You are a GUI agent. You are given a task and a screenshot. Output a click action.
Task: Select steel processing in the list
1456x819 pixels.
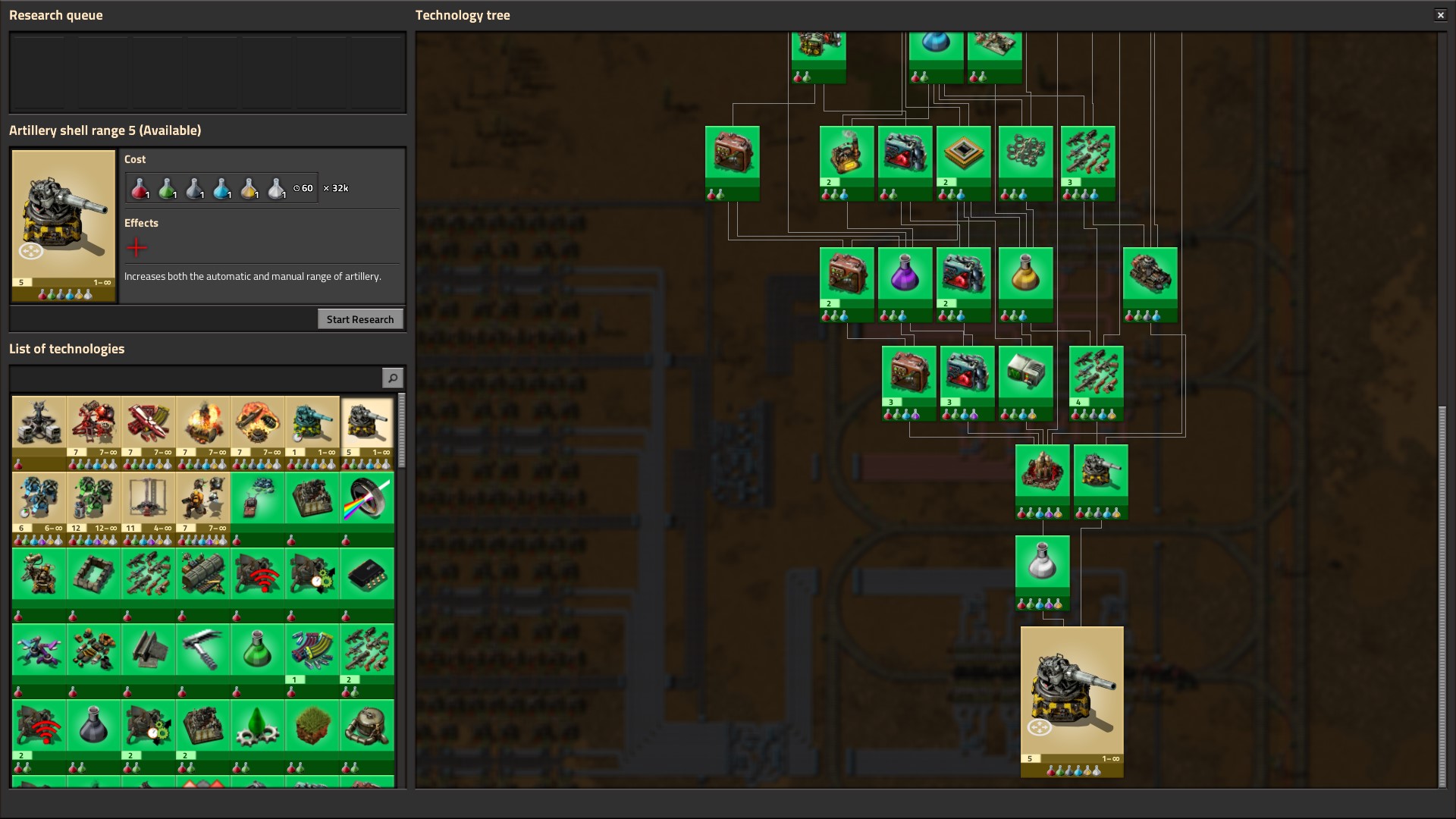149,660
